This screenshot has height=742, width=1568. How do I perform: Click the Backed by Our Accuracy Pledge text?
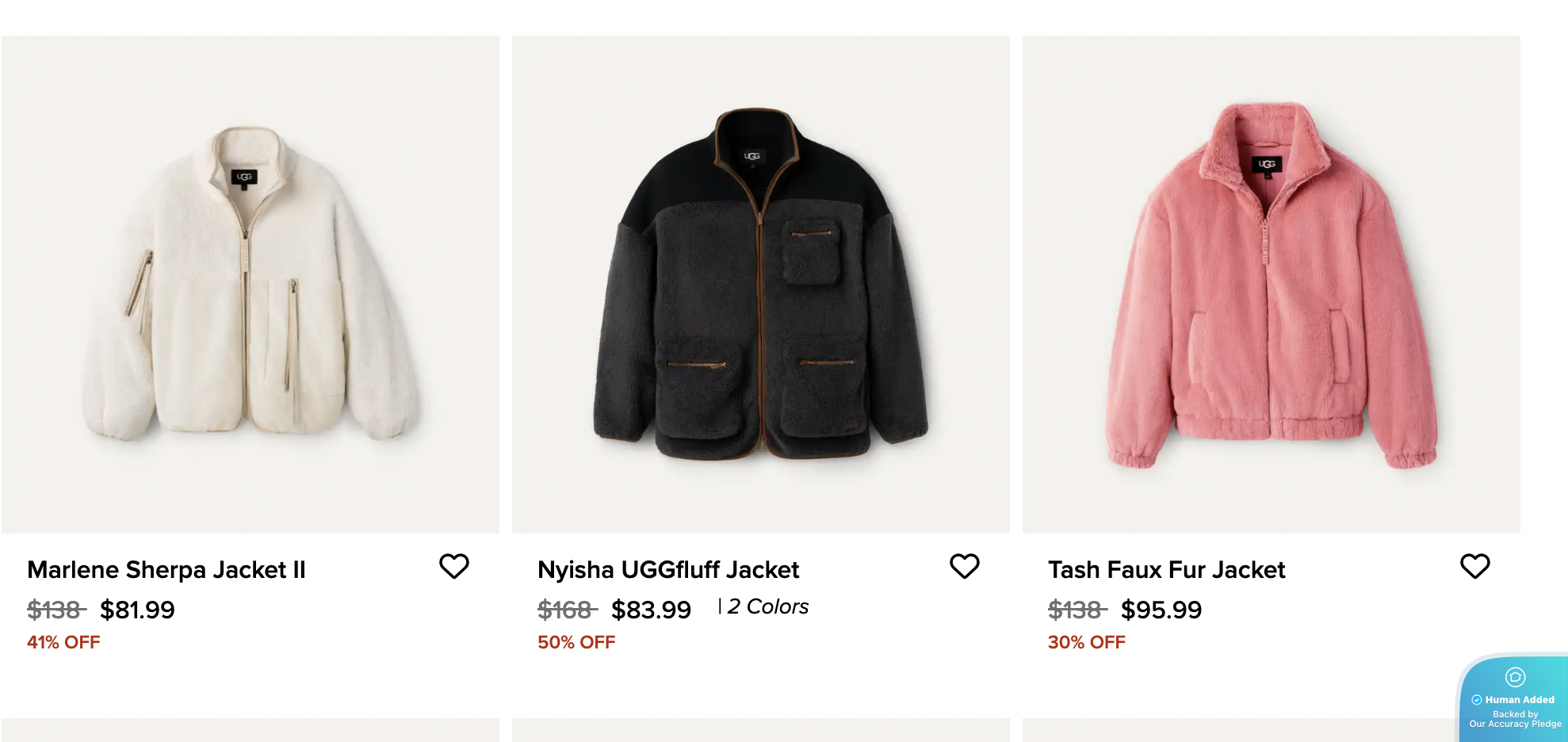point(1515,719)
